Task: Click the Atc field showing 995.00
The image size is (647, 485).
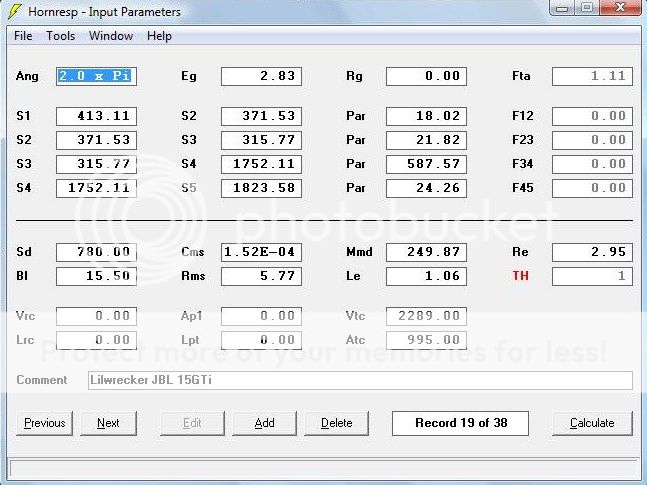Action: (x=426, y=340)
